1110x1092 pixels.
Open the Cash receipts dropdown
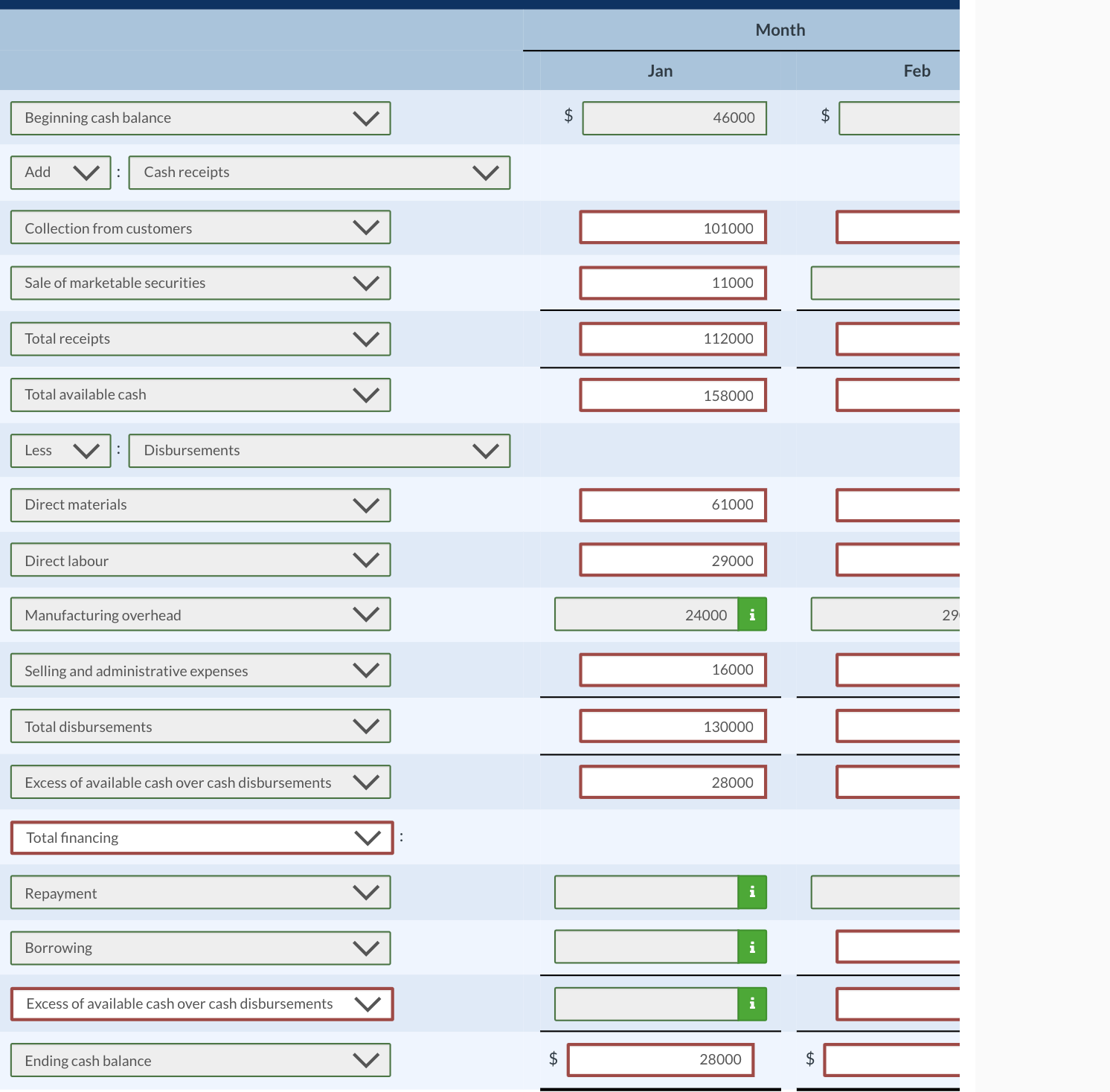(319, 173)
